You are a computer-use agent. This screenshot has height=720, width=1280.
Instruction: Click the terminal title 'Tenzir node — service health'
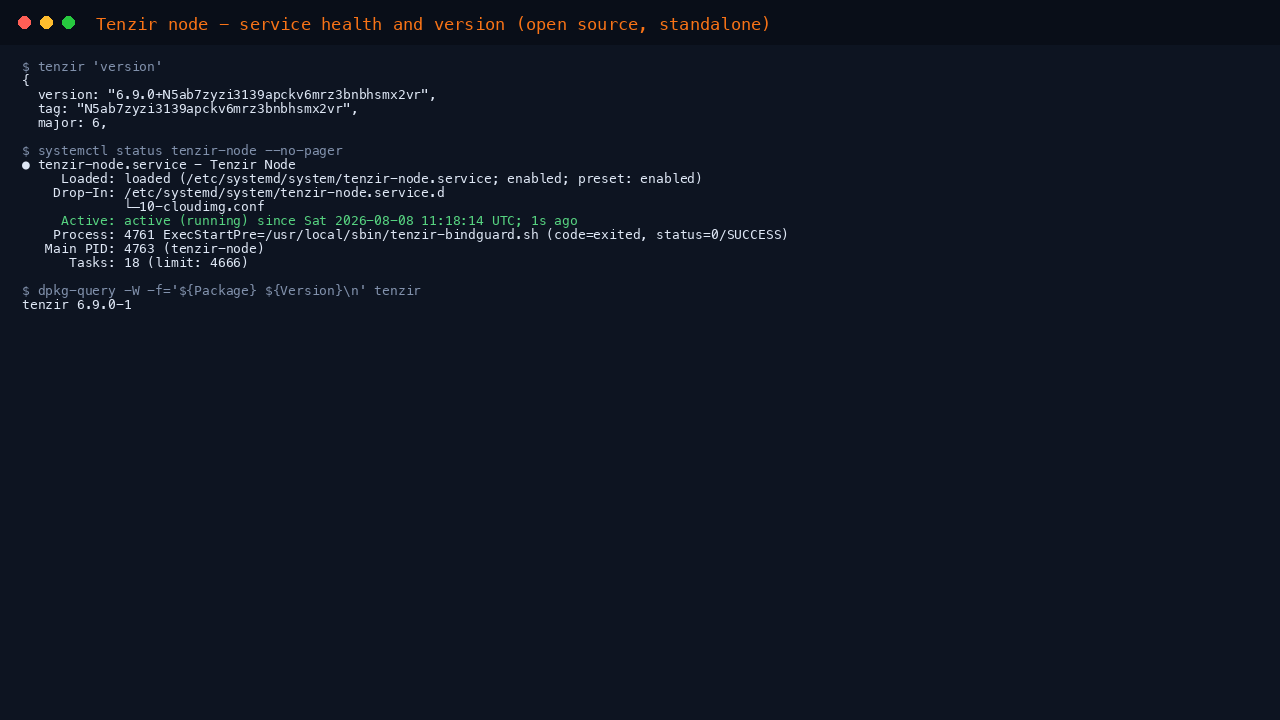tap(433, 24)
